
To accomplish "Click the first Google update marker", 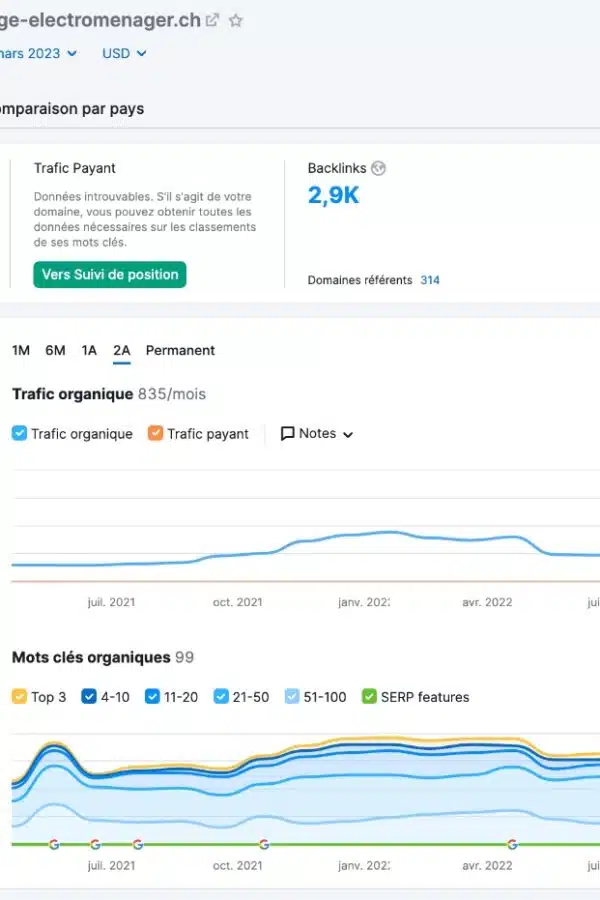I will point(54,845).
